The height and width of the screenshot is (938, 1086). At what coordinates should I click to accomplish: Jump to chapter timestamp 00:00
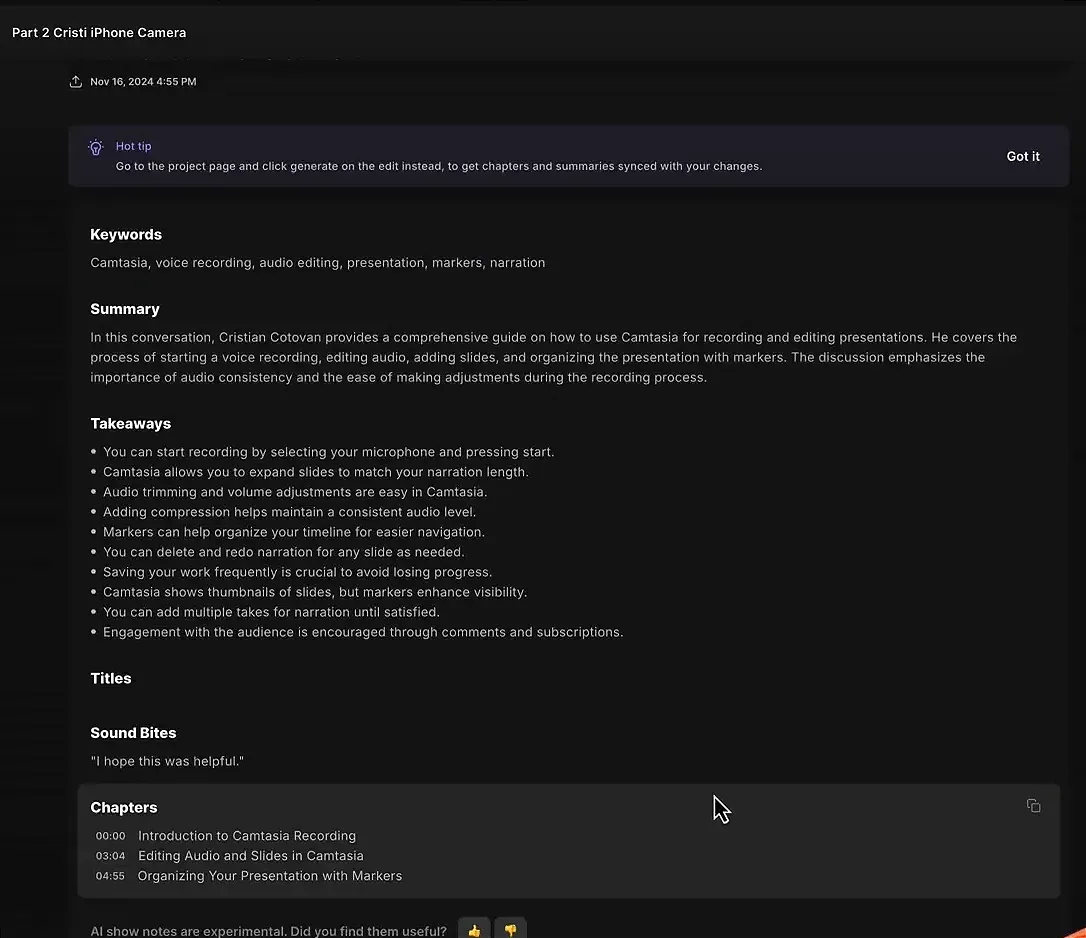click(x=110, y=835)
